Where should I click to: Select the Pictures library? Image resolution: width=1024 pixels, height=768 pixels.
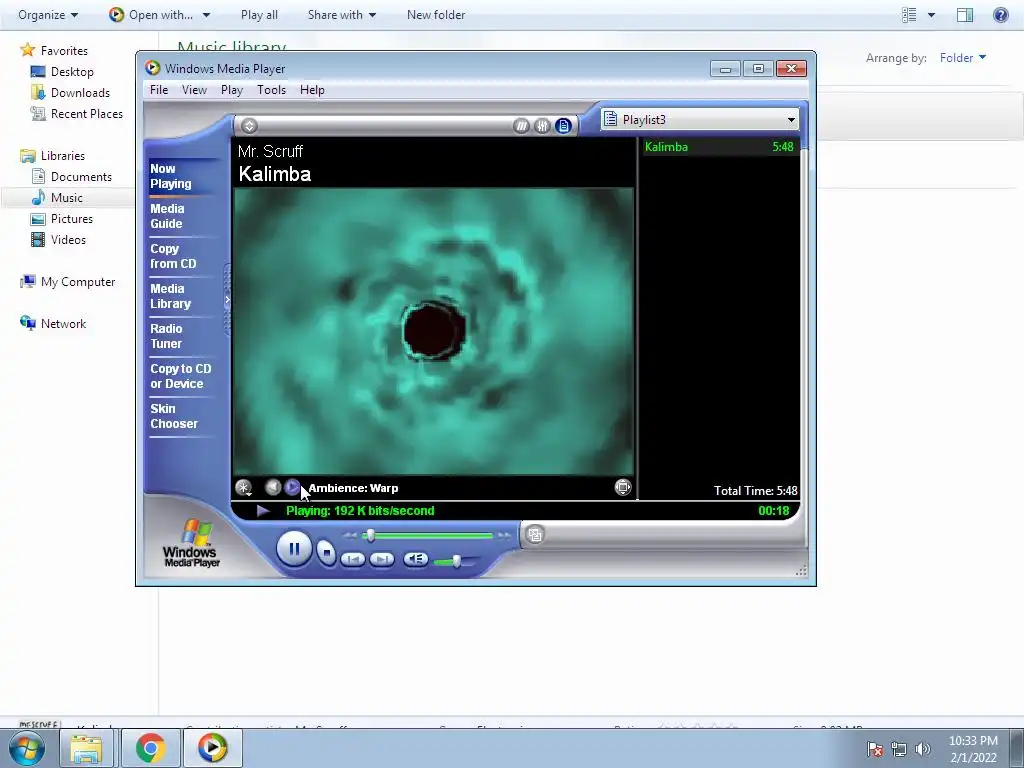[x=62, y=219]
